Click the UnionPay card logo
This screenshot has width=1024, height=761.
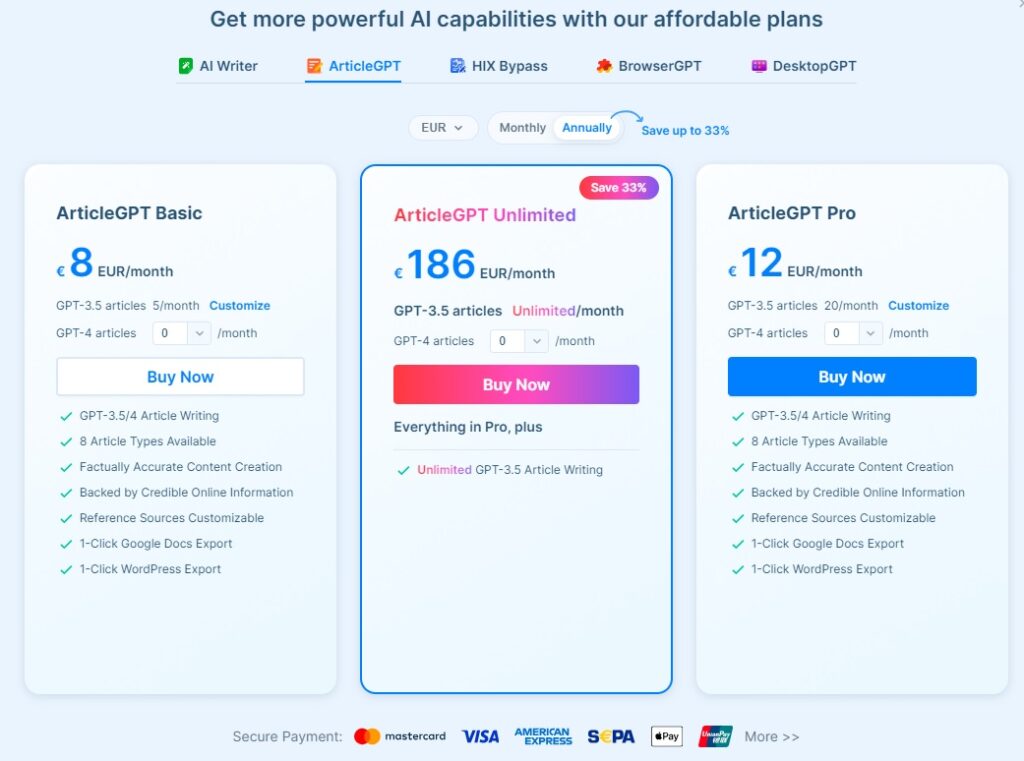[716, 736]
